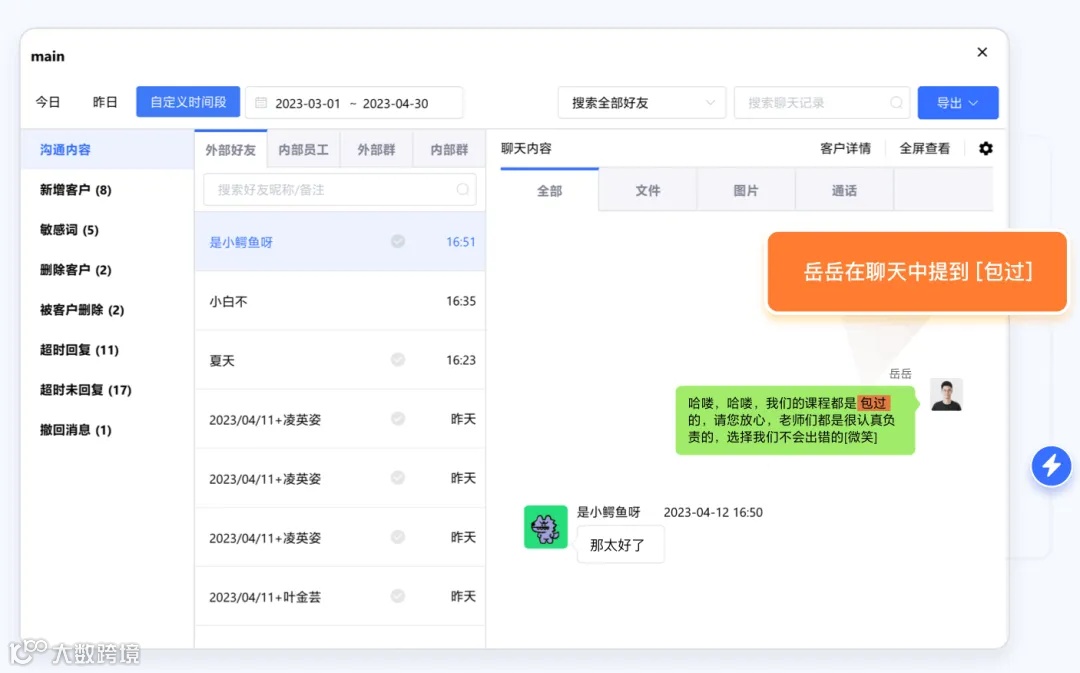The image size is (1080, 673).
Task: Click check mark icon beside 叶金芸 row
Action: [x=398, y=596]
